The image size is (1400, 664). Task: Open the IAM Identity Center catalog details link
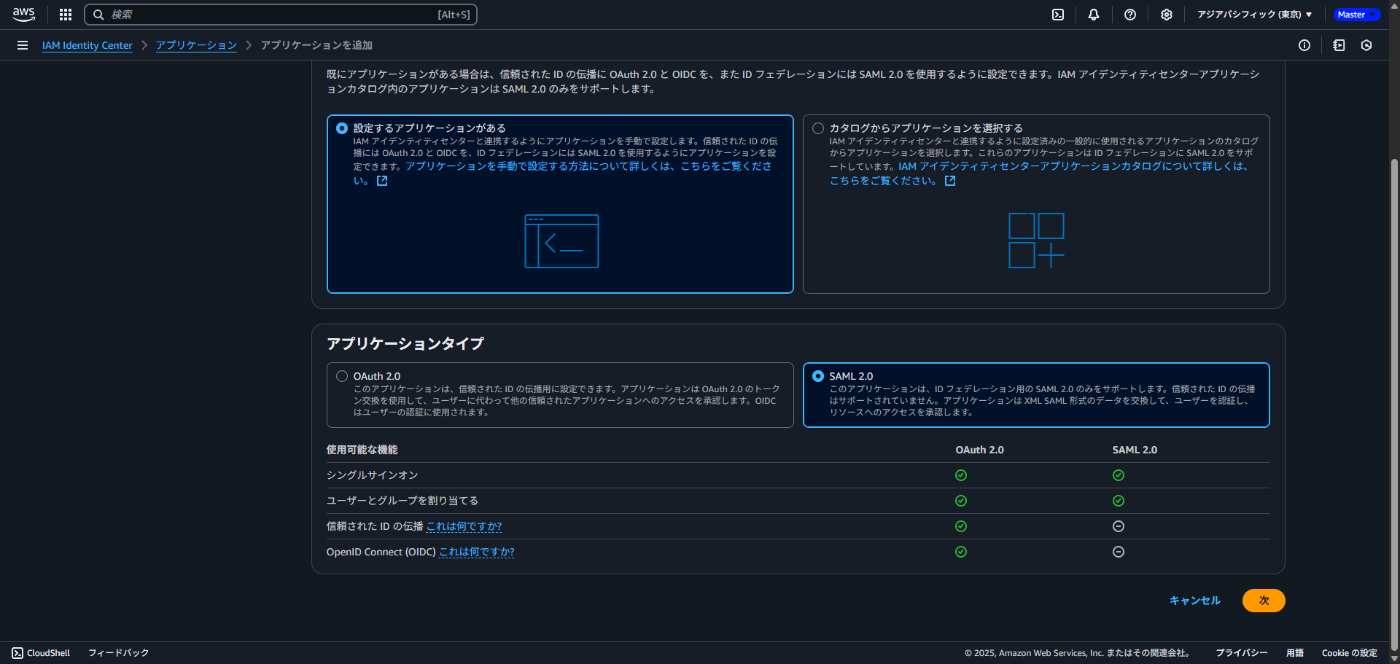pos(1038,173)
